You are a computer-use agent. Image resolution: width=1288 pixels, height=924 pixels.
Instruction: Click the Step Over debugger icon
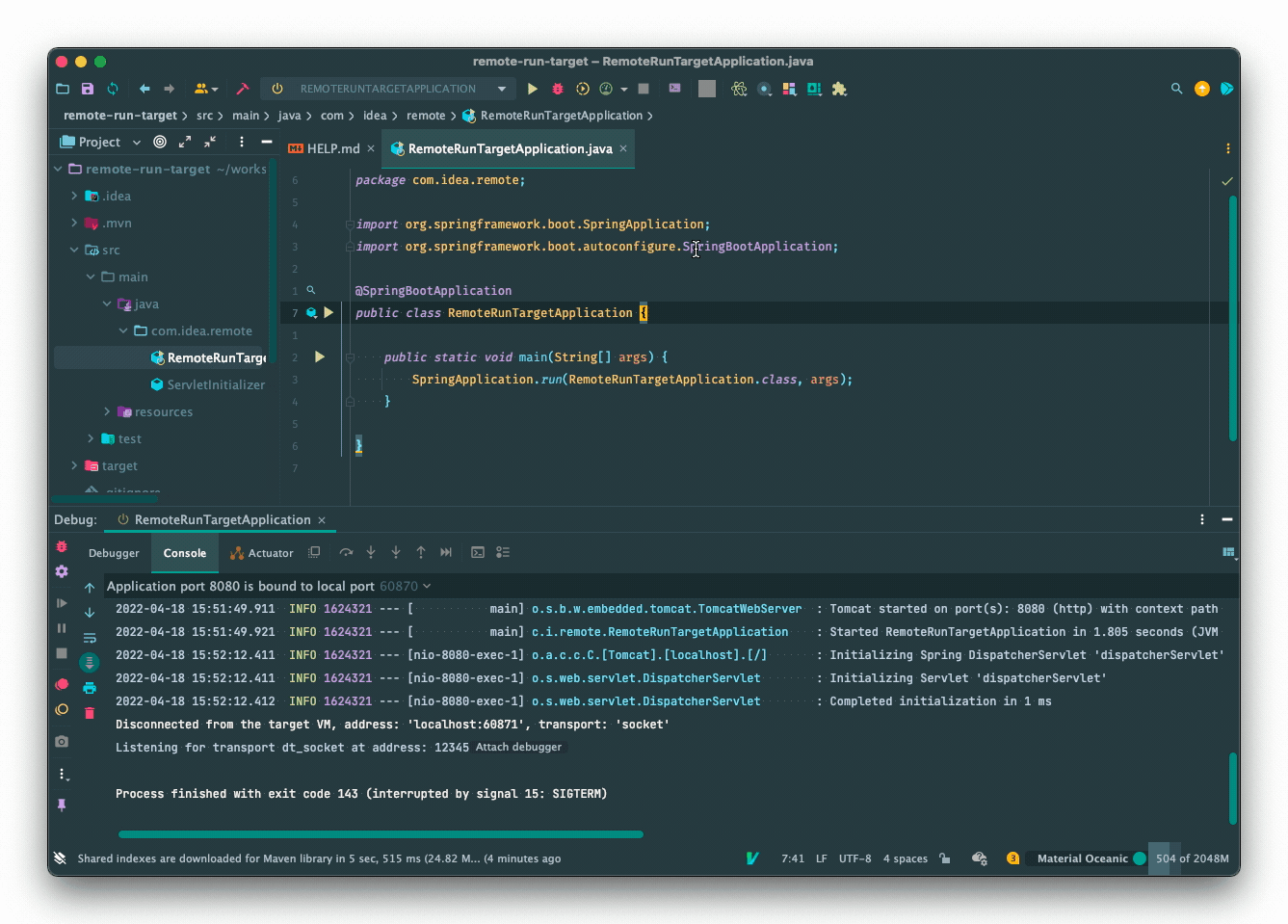[x=346, y=552]
